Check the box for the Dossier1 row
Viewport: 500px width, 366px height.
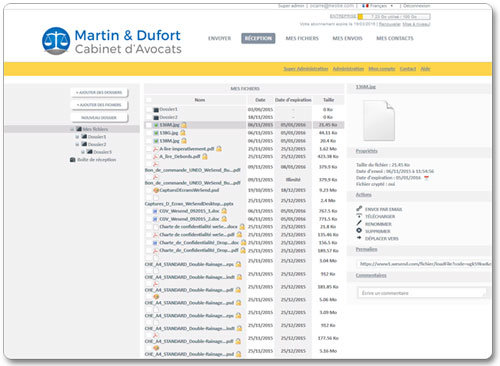pos(148,109)
